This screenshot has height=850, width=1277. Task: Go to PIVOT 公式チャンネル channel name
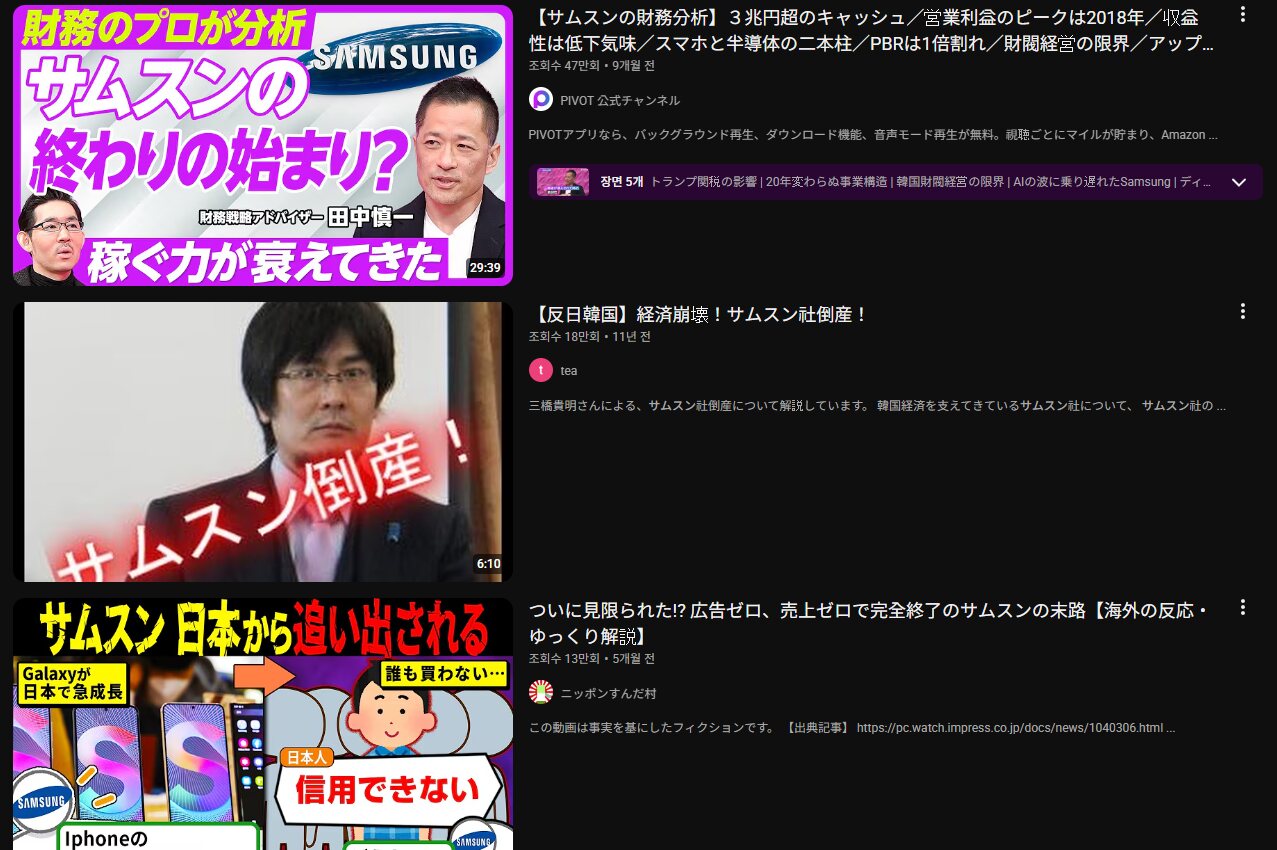620,100
